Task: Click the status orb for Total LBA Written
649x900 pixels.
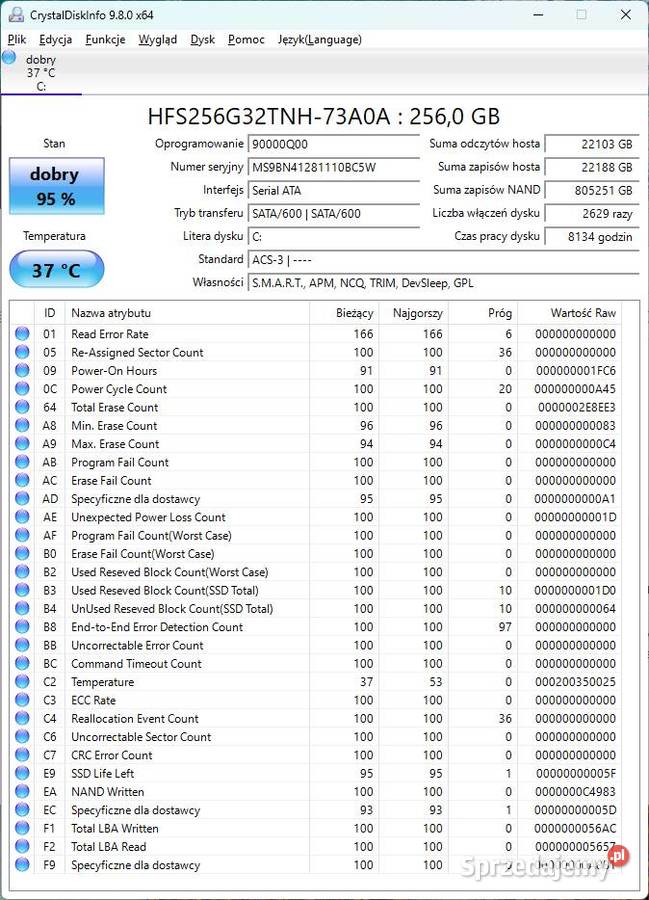Action: 22,828
